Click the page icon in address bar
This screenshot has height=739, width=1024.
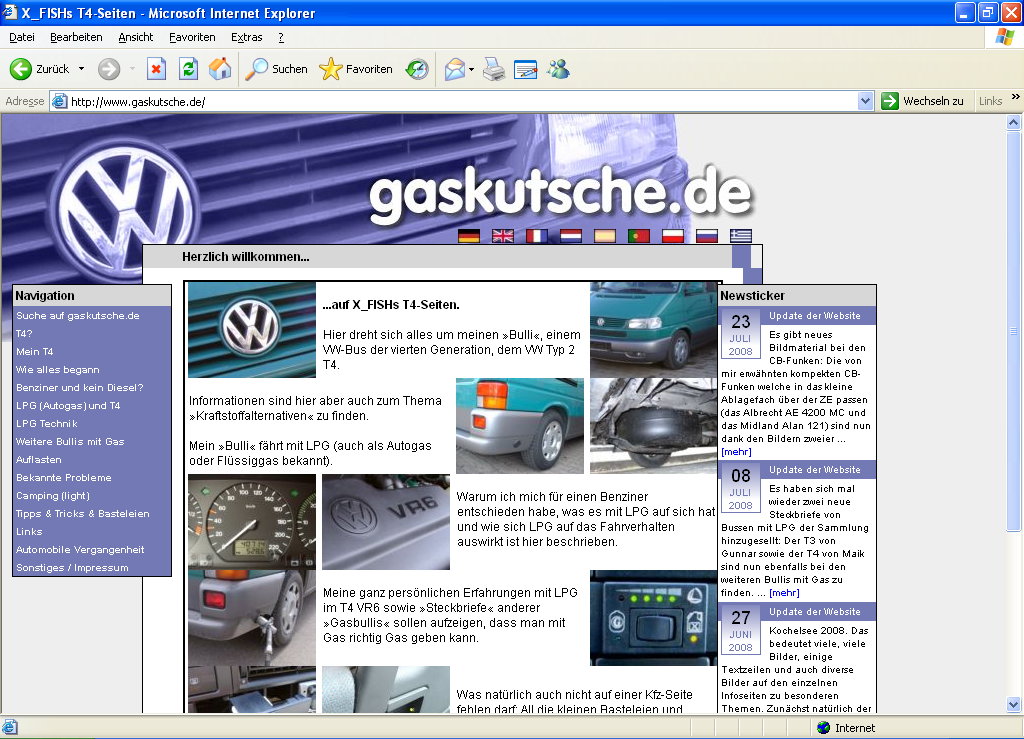[59, 101]
